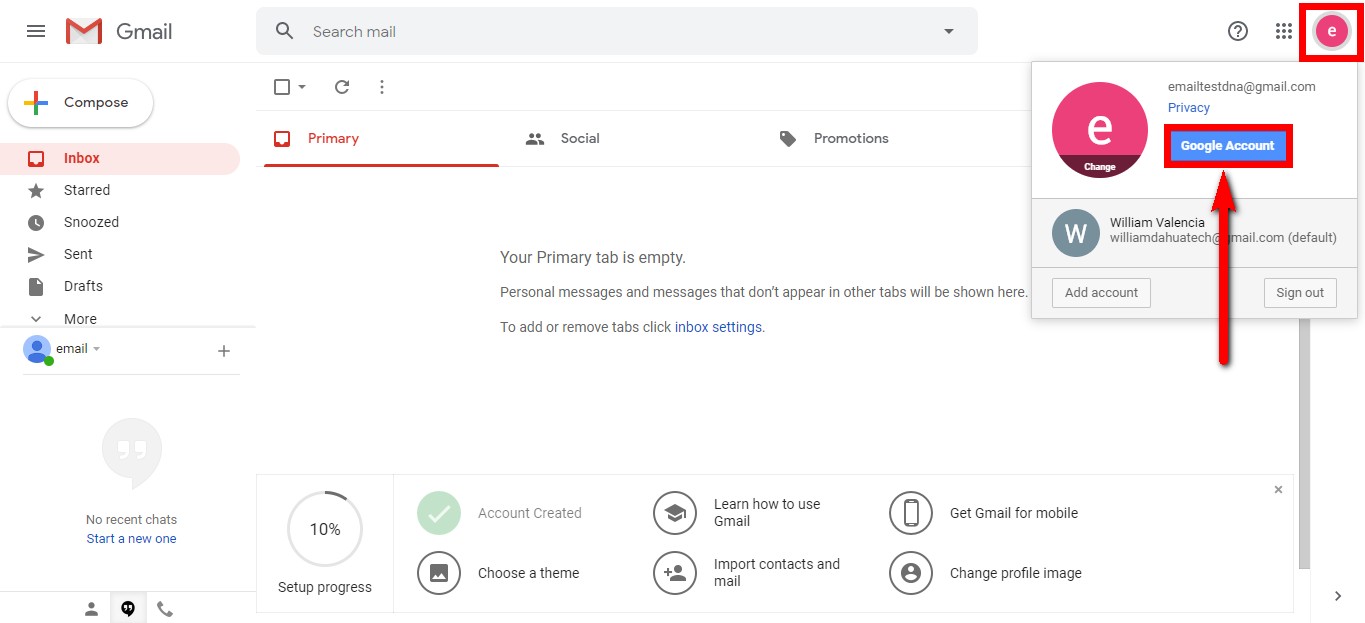Open the Hangouts conversations icon

pyautogui.click(x=128, y=609)
